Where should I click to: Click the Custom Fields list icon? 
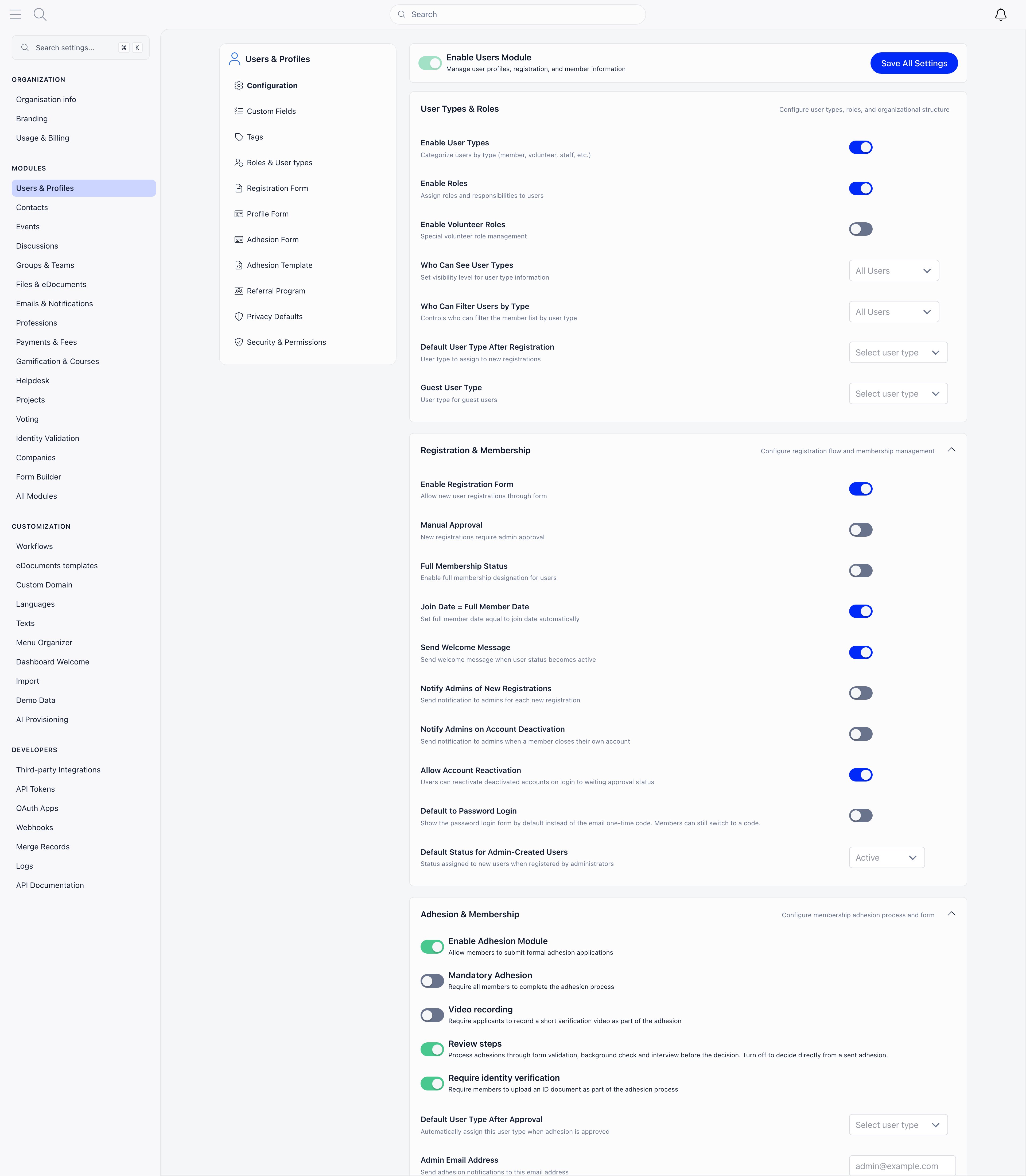click(x=239, y=111)
